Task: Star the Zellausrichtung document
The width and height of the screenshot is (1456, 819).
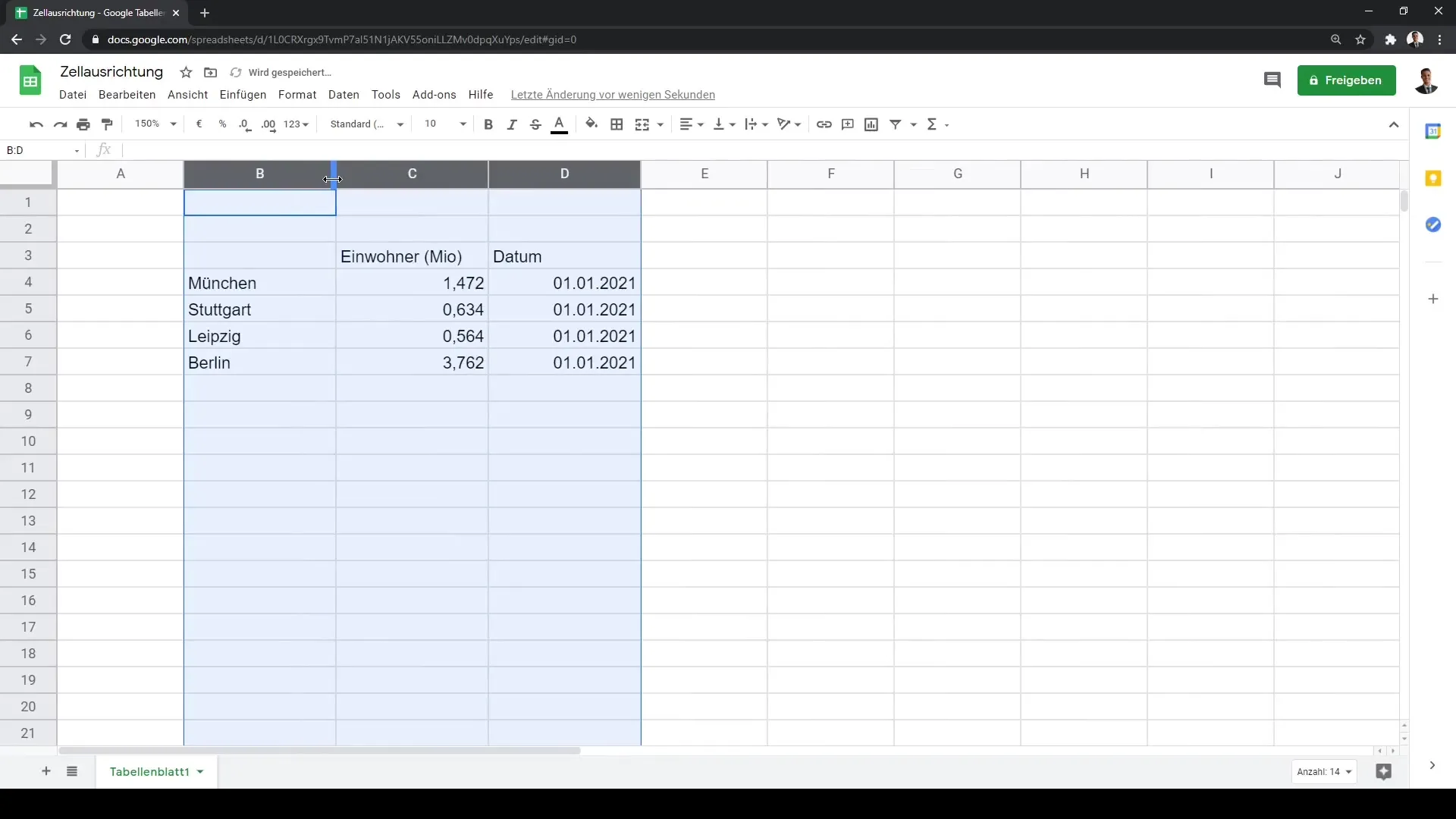Action: [186, 73]
